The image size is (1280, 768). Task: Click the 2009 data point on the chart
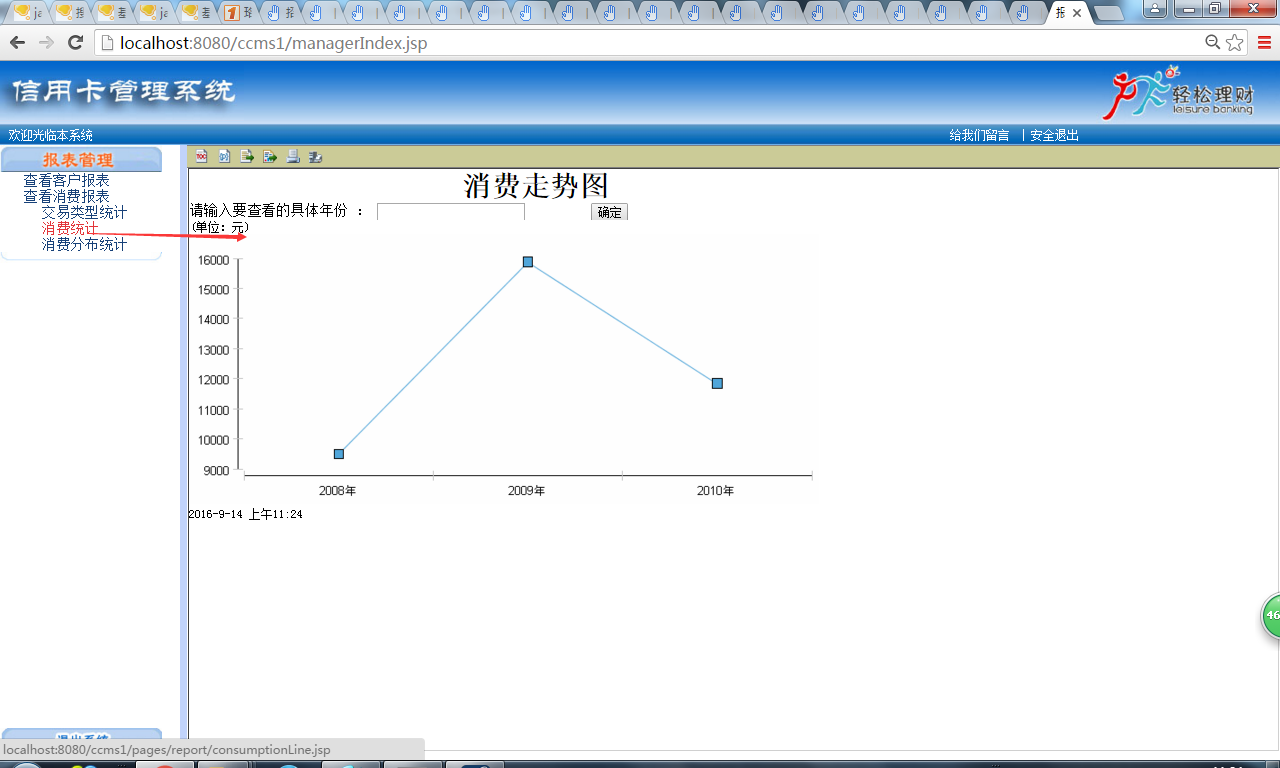[x=527, y=261]
